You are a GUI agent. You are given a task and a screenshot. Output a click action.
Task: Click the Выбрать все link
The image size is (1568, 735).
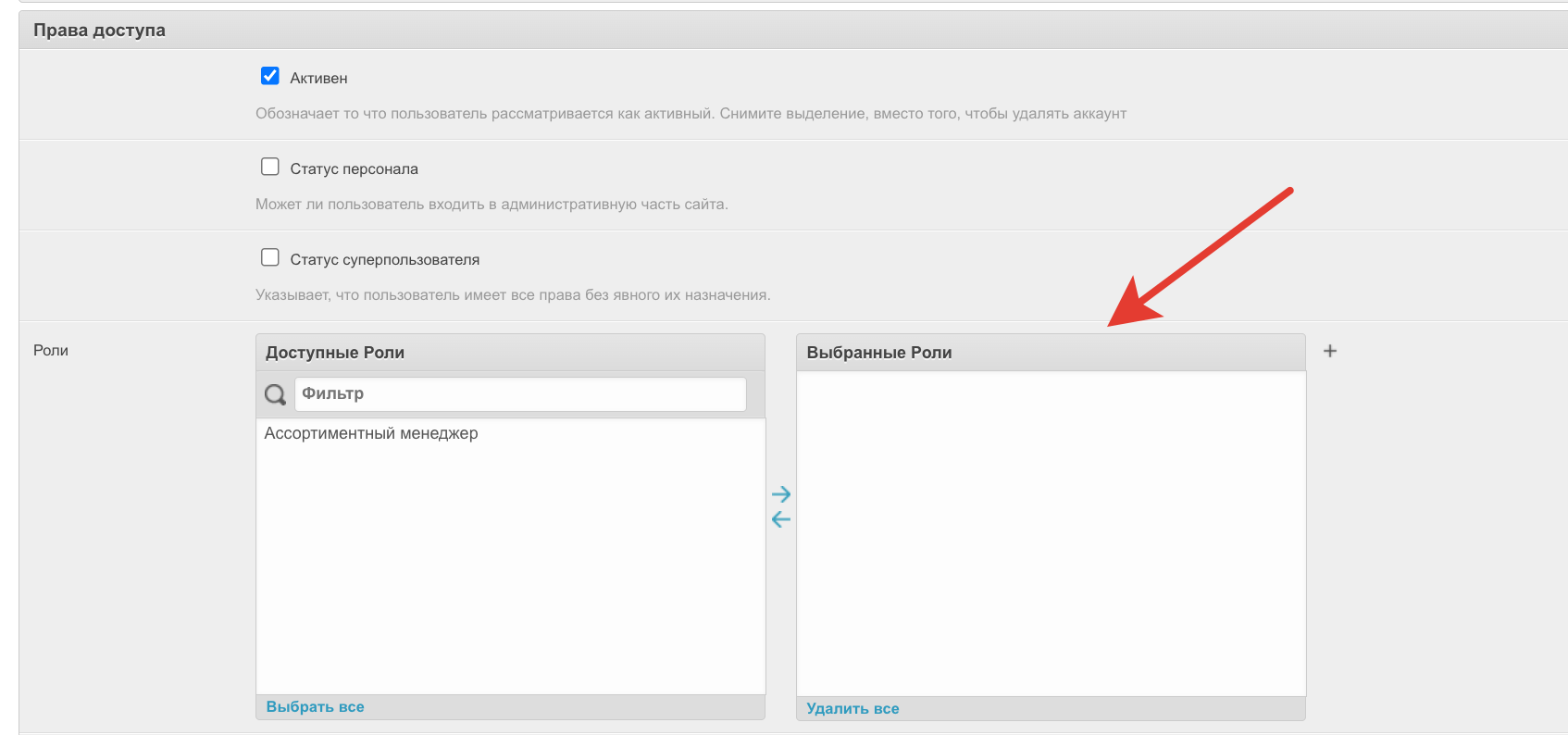point(315,707)
